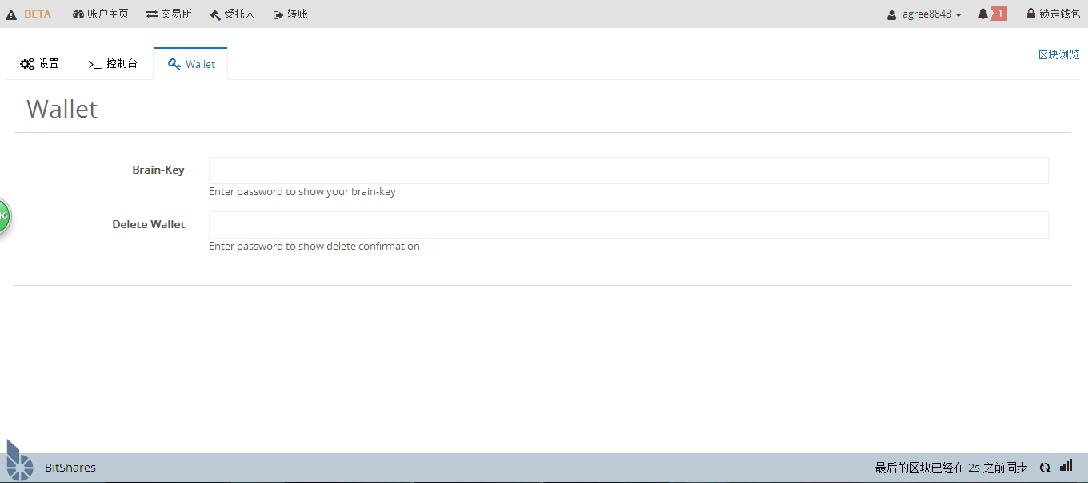Switch to the console prompt tab

(112, 63)
